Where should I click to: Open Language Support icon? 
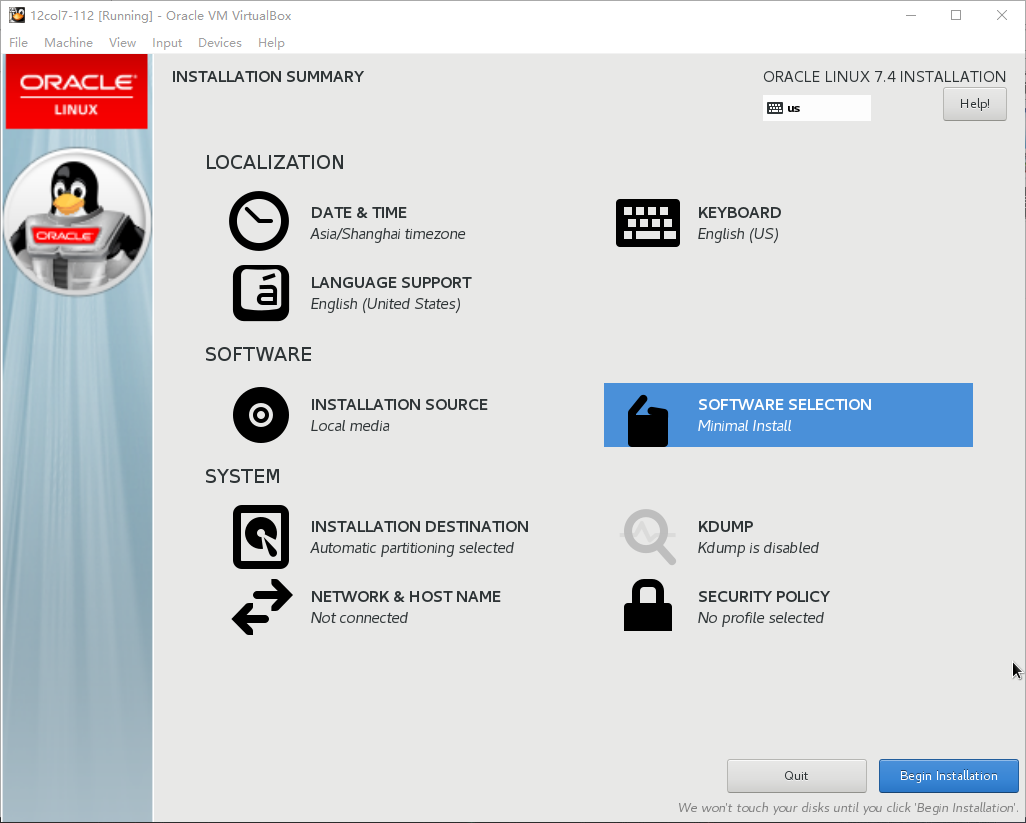point(260,292)
